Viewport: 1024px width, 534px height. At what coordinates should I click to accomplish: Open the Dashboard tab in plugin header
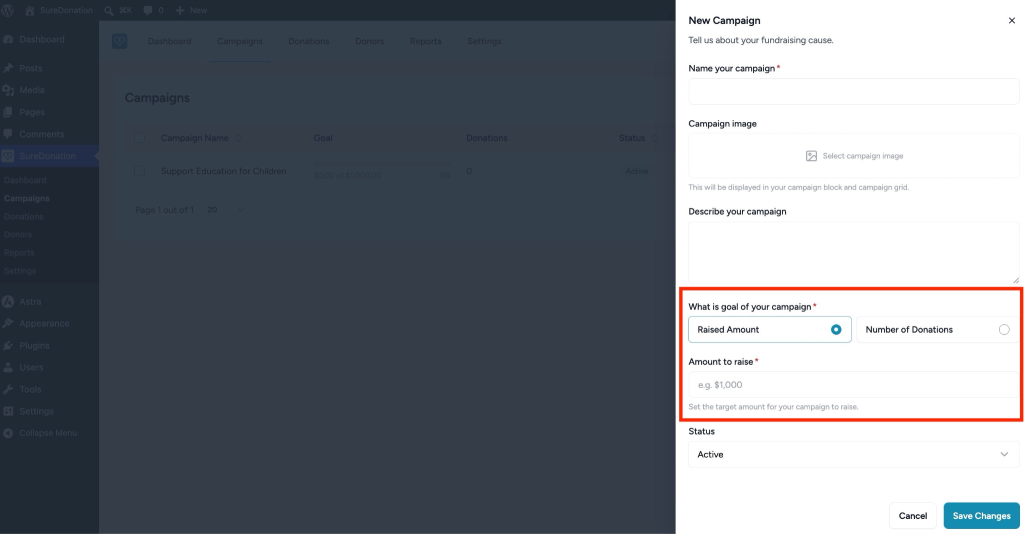(169, 41)
